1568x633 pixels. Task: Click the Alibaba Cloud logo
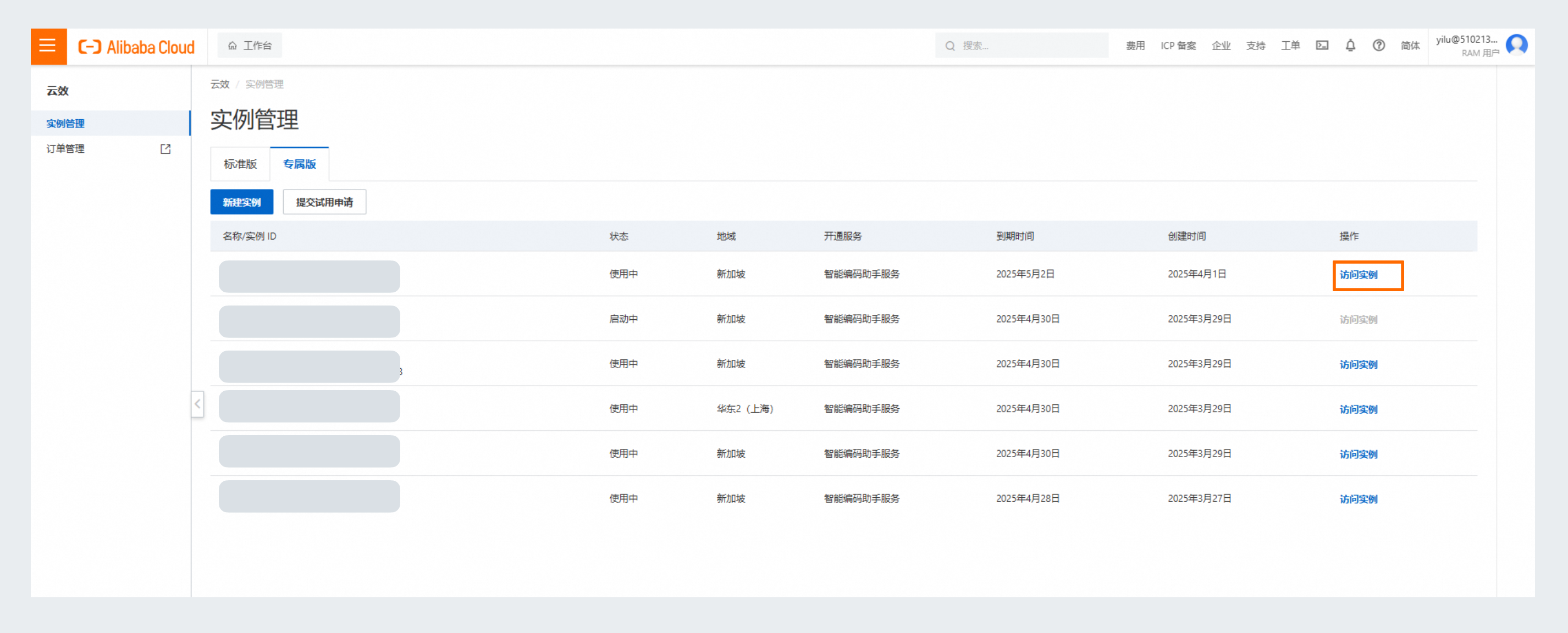coord(136,47)
